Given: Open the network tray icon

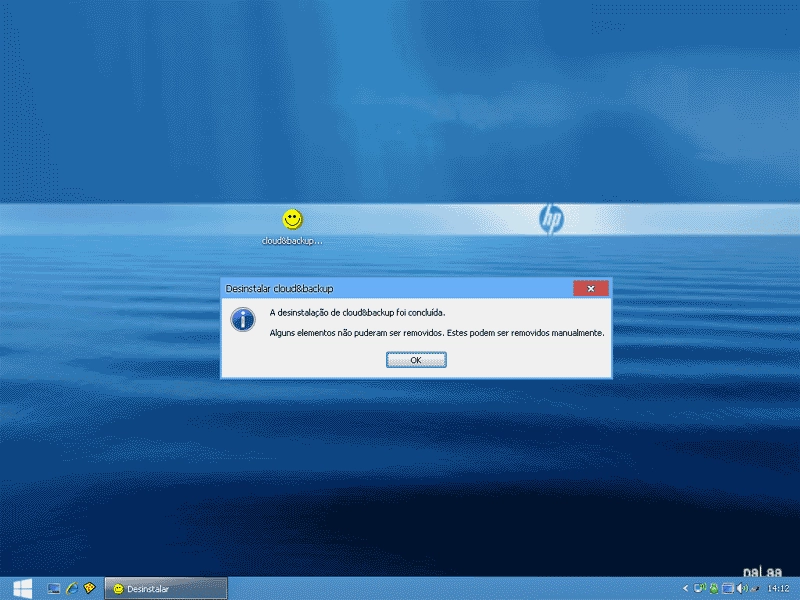Looking at the screenshot, I should 699,588.
